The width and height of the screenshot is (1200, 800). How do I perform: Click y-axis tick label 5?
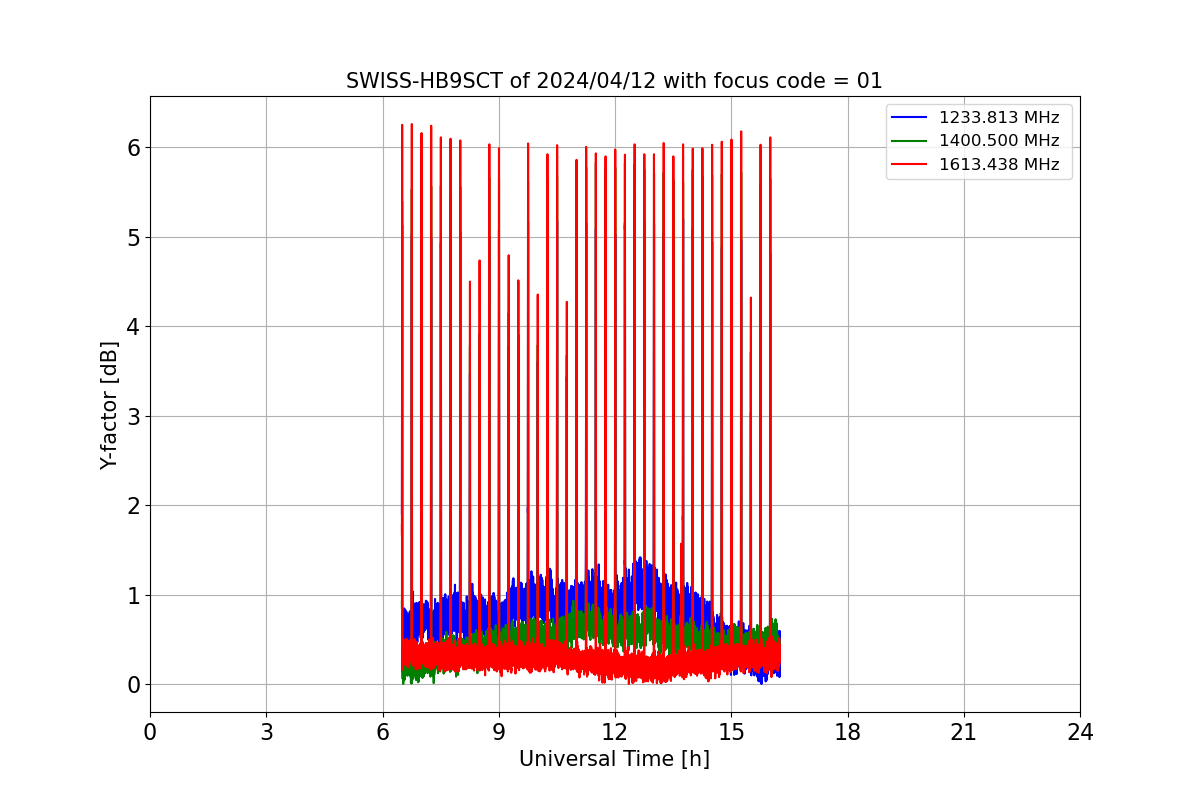[134, 238]
